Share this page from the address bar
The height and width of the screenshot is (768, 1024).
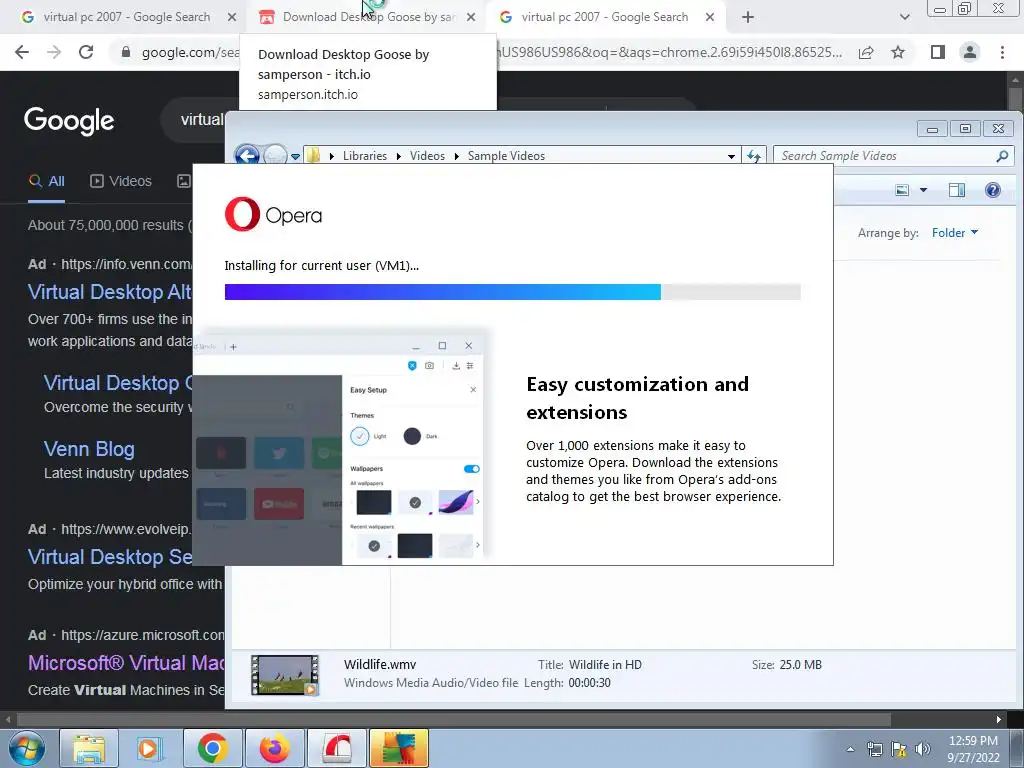tap(866, 52)
